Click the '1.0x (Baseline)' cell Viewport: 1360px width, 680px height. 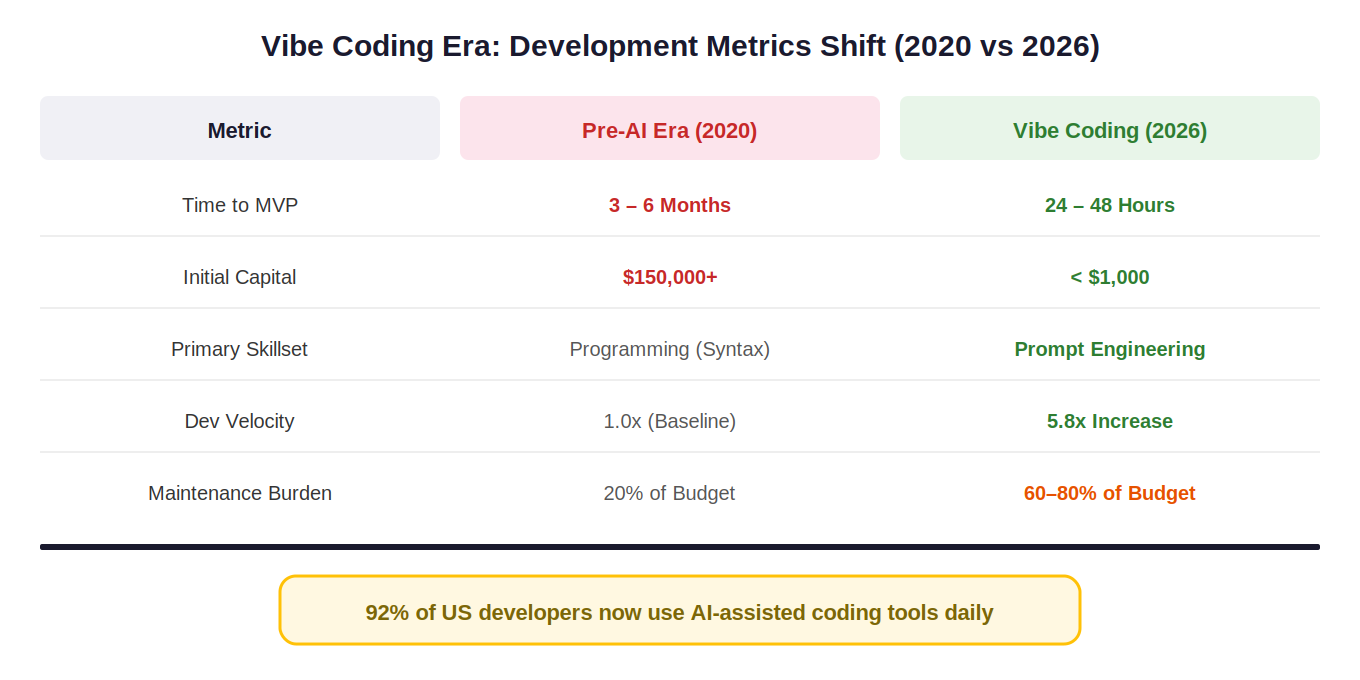669,421
